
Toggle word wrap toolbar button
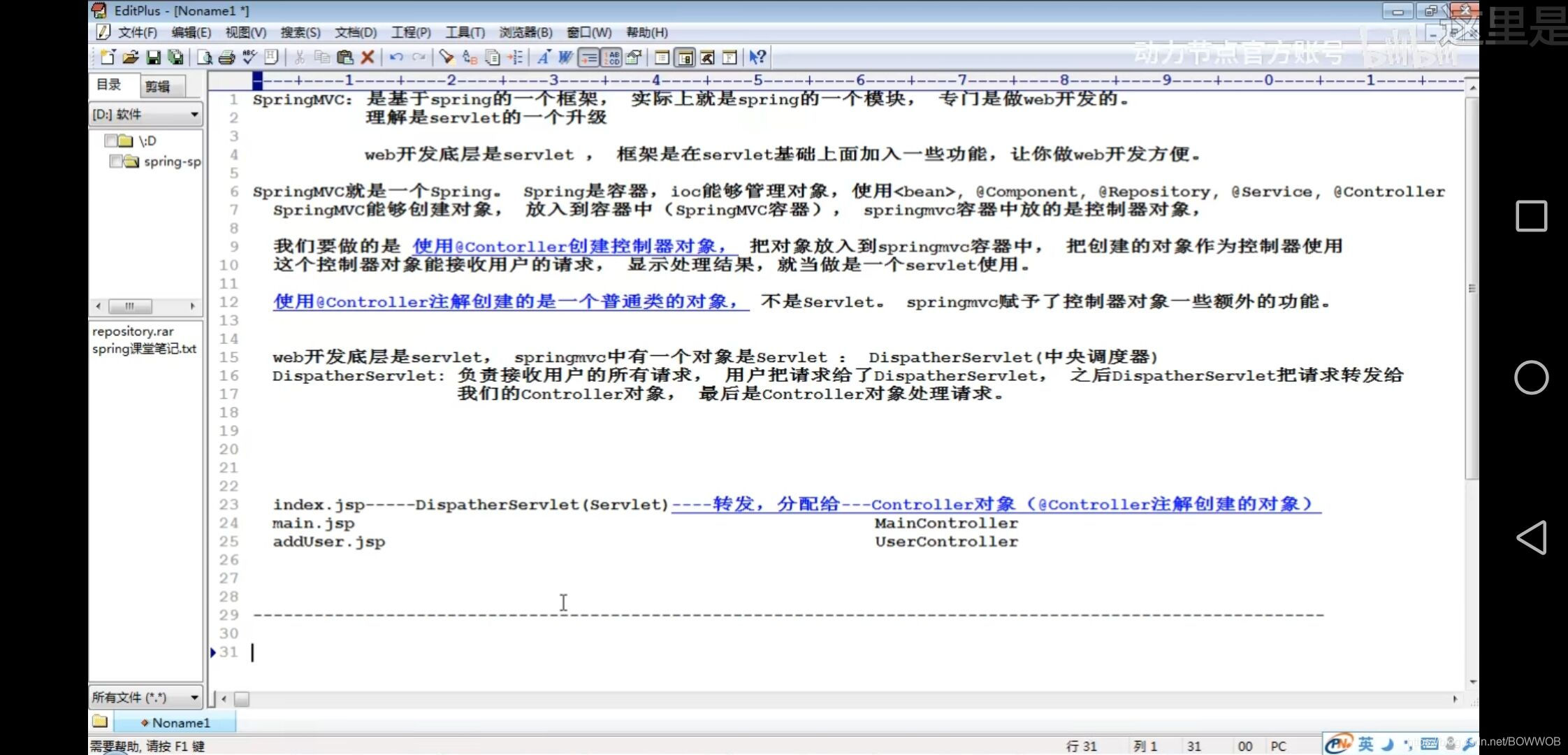[588, 57]
